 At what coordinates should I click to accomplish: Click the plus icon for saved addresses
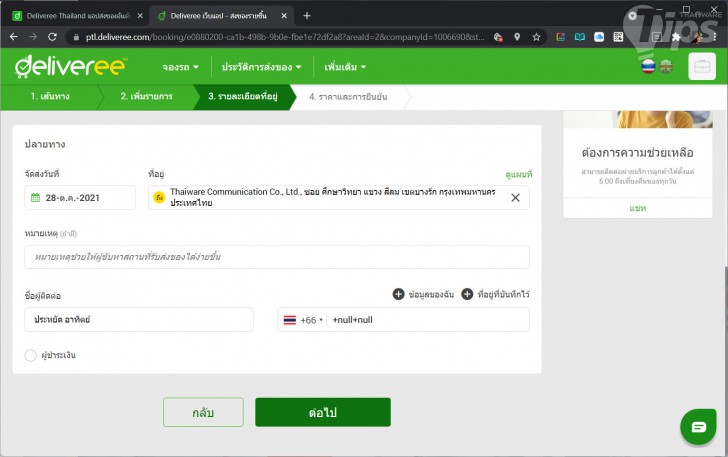[467, 294]
